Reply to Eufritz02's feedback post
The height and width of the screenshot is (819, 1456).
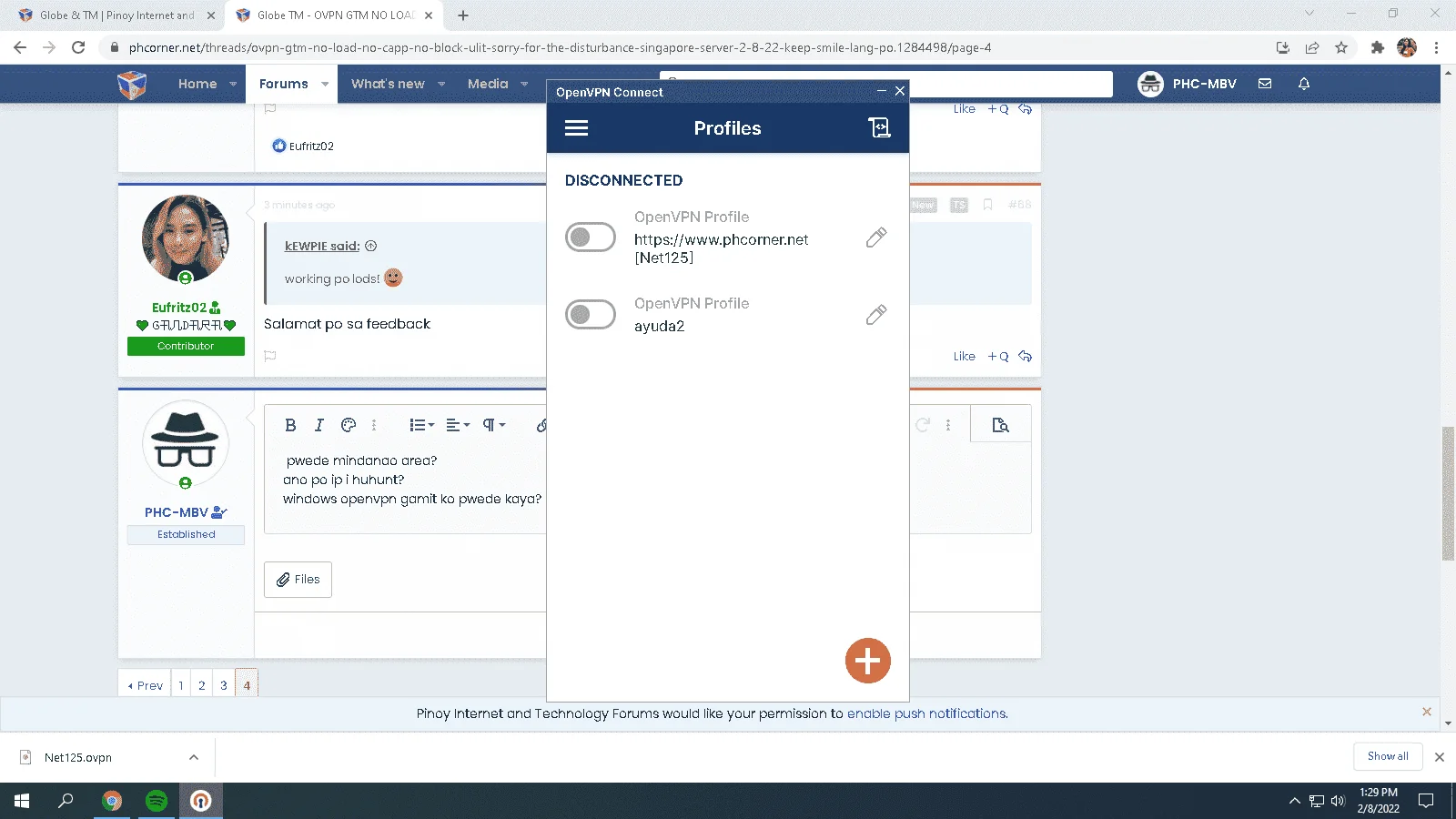tap(1026, 357)
